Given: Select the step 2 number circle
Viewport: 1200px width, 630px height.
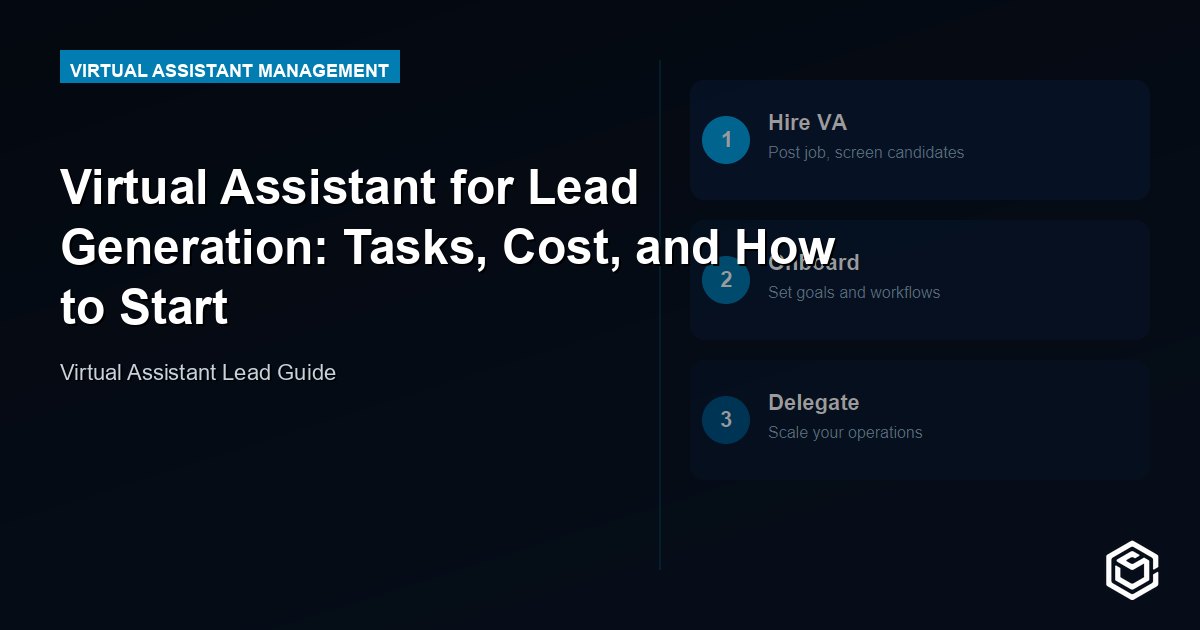Looking at the screenshot, I should 726,280.
